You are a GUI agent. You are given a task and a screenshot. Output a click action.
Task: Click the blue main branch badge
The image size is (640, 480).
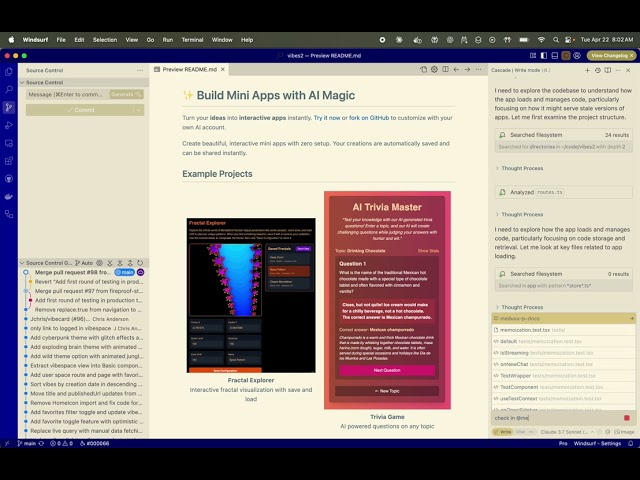click(124, 272)
